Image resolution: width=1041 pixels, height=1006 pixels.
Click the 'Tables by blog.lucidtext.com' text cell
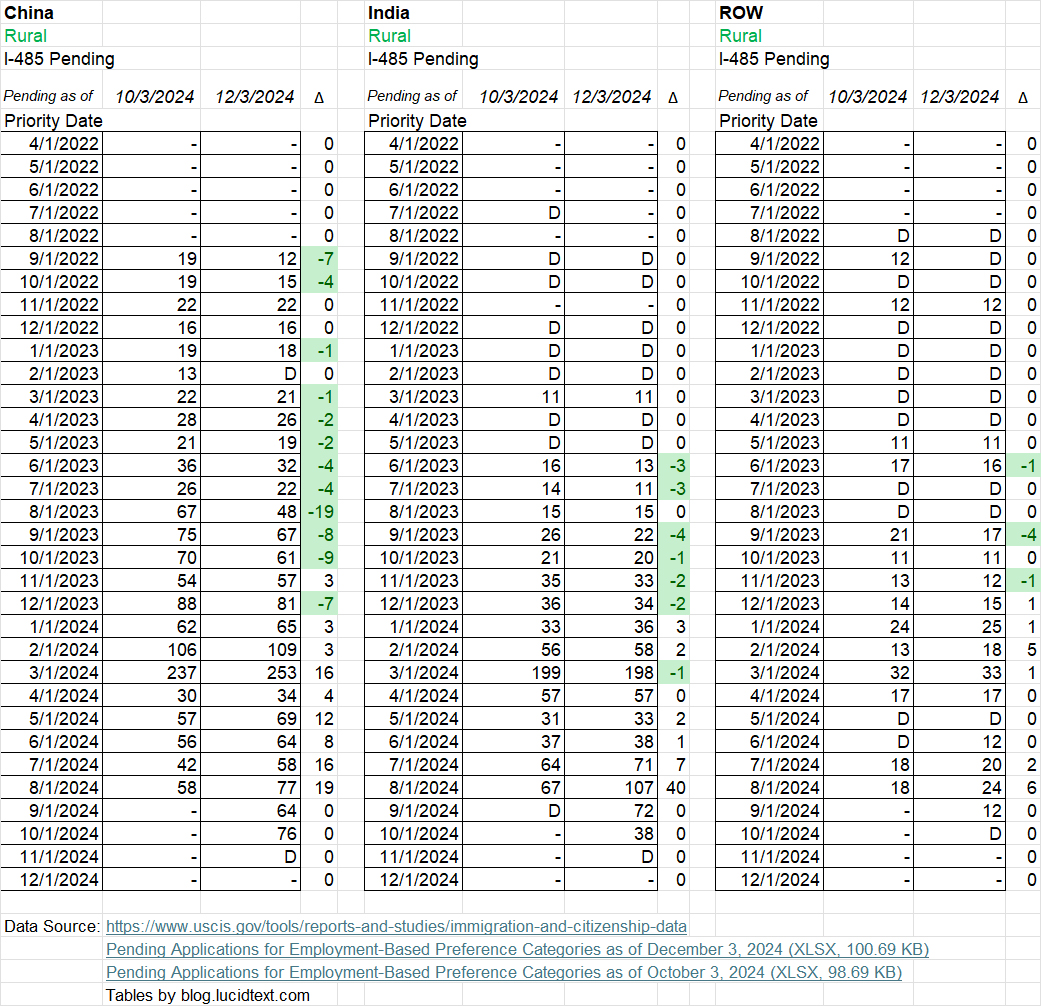click(208, 995)
